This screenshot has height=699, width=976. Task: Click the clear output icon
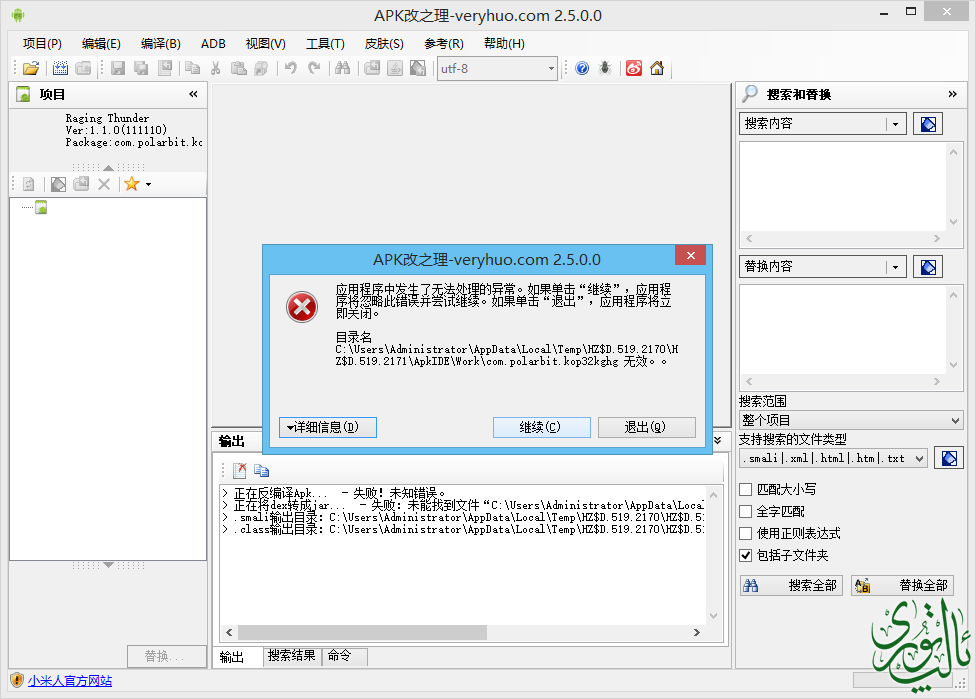pyautogui.click(x=240, y=471)
